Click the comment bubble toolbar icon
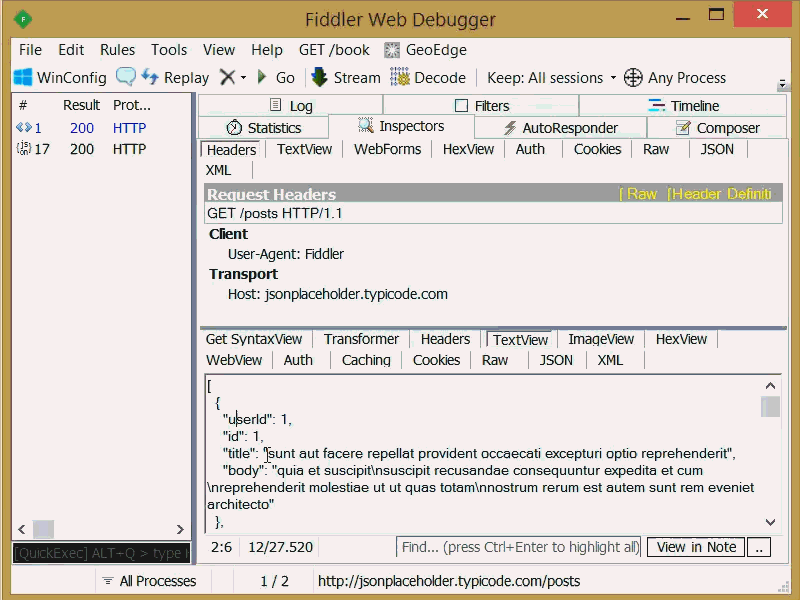This screenshot has width=800, height=600. (x=125, y=77)
